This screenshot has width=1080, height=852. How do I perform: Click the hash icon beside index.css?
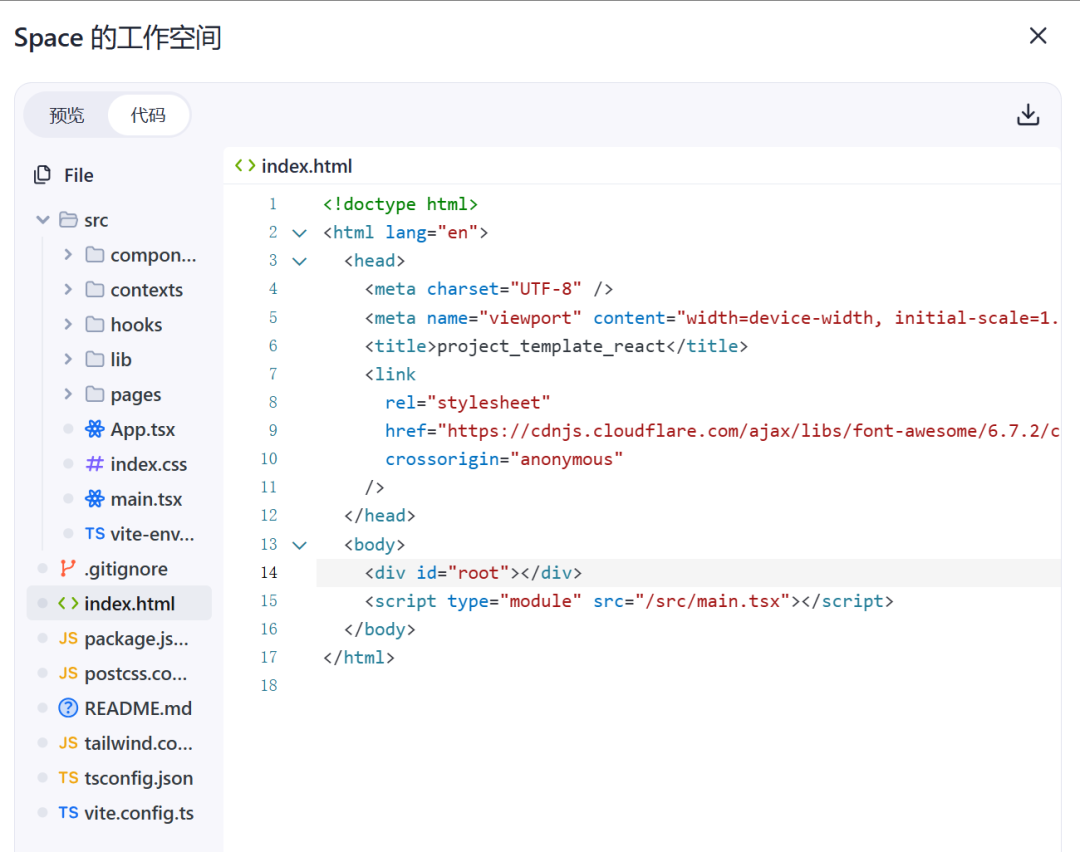coord(94,464)
